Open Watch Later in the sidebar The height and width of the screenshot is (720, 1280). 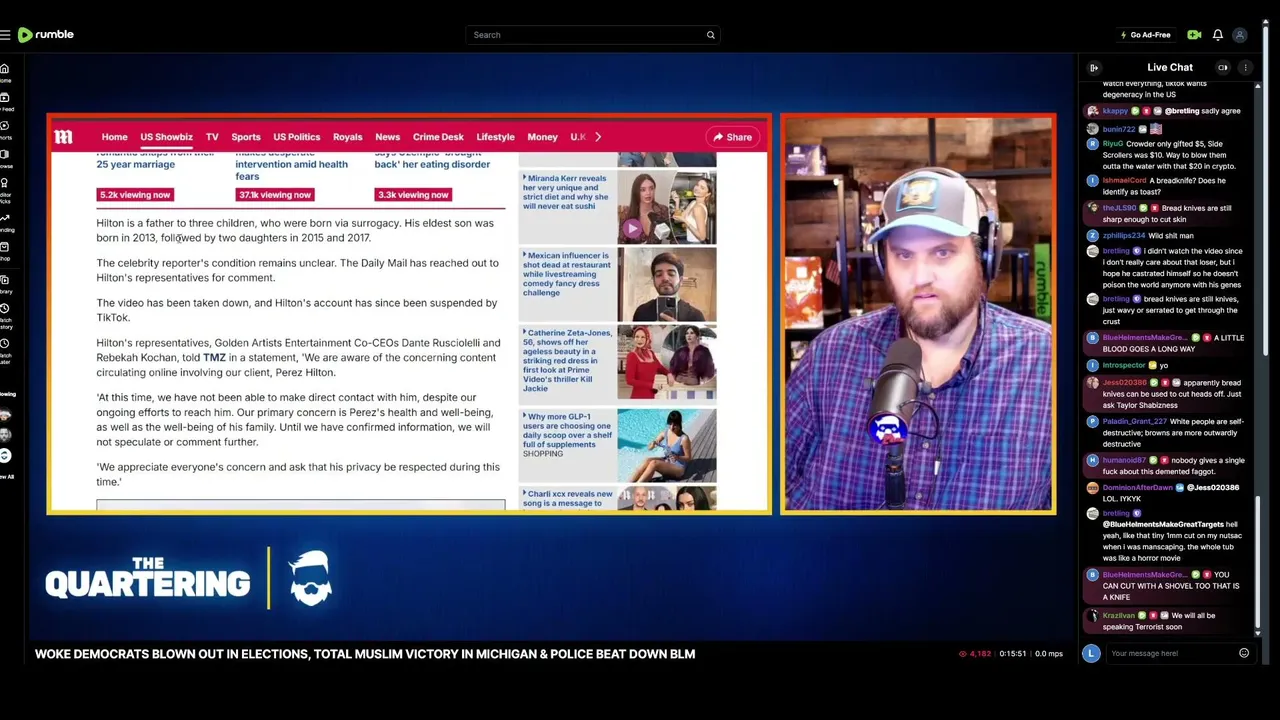[x=5, y=349]
